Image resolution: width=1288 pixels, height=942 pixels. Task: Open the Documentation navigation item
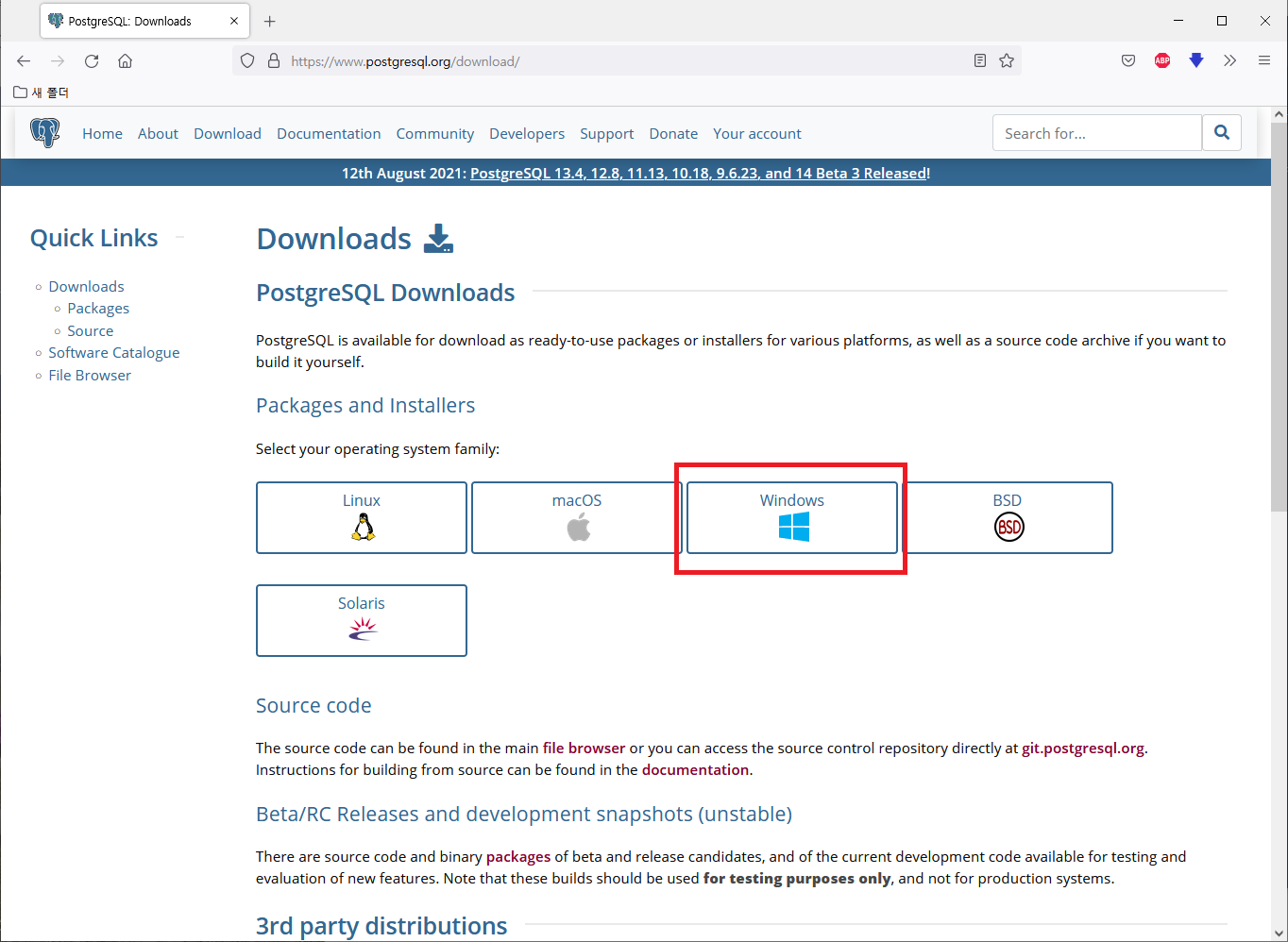[329, 133]
